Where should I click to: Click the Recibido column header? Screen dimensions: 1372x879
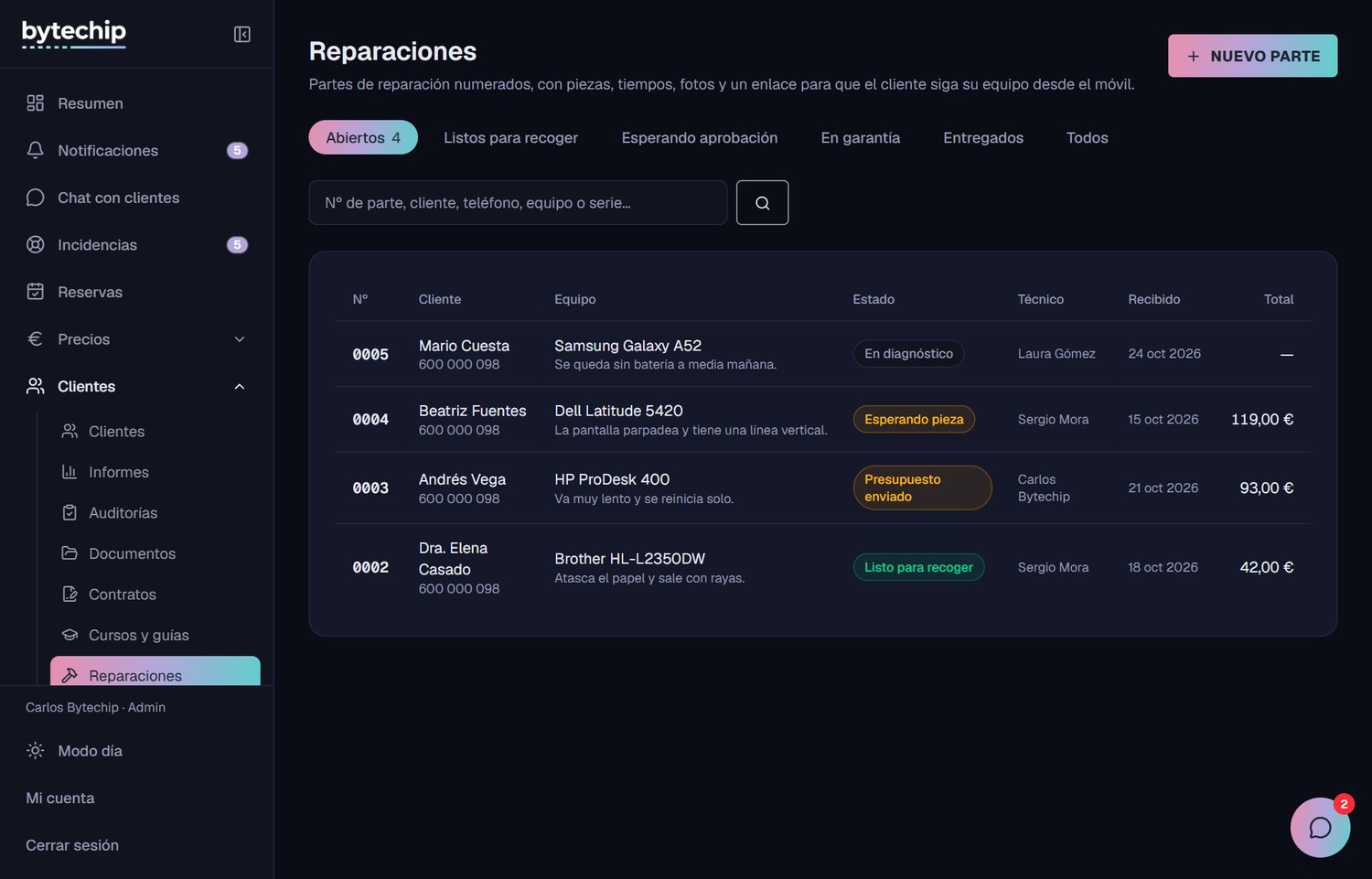(x=1153, y=299)
